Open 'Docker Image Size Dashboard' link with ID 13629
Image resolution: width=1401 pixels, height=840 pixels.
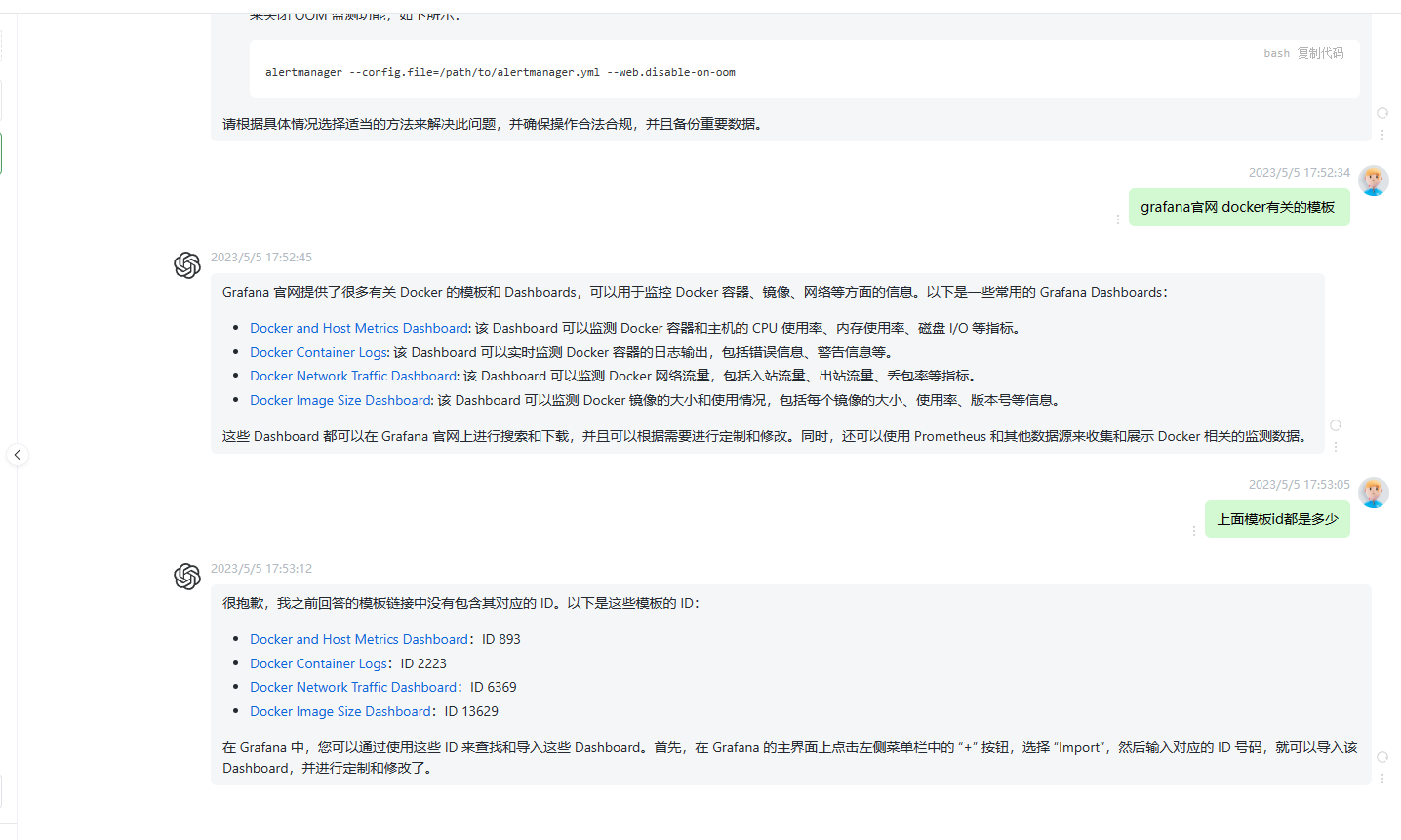pos(340,711)
